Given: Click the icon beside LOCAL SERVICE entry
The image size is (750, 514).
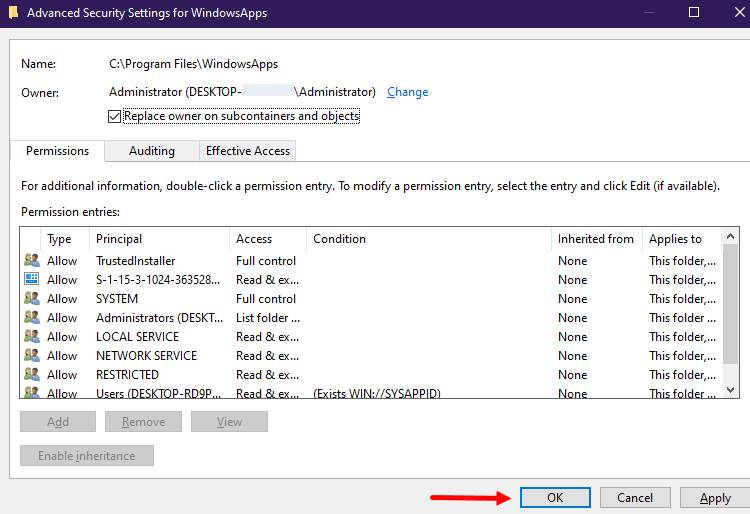Looking at the screenshot, I should pos(31,337).
